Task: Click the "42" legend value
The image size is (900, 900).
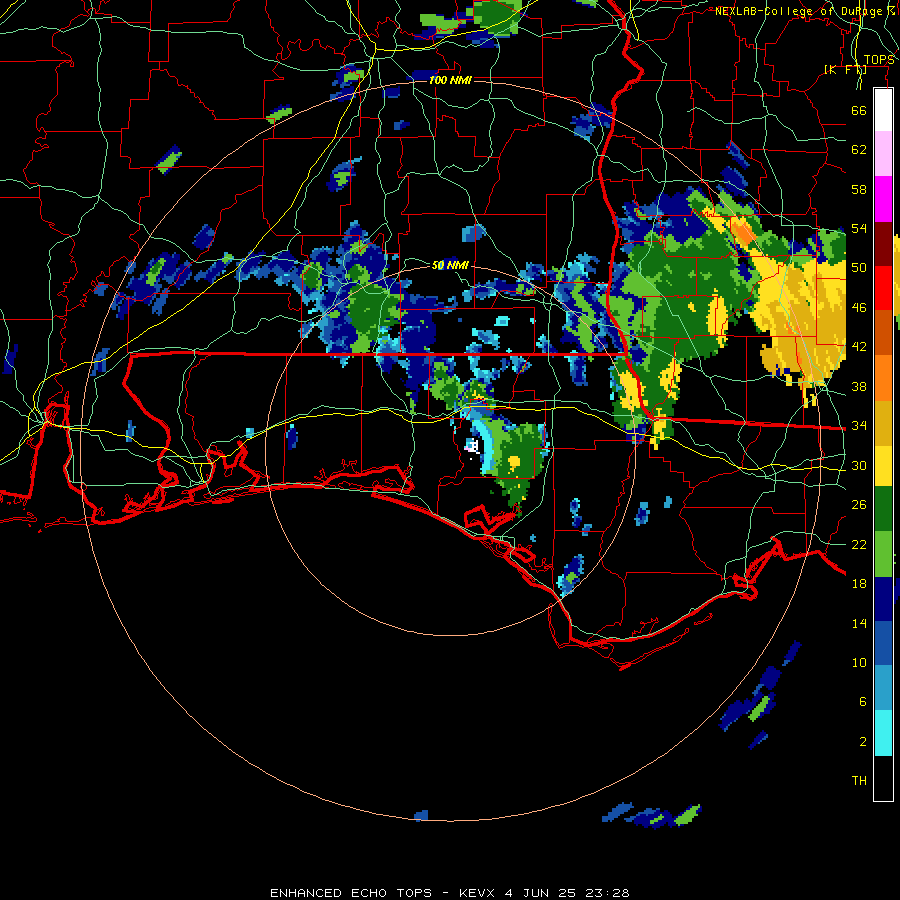Action: coord(859,347)
